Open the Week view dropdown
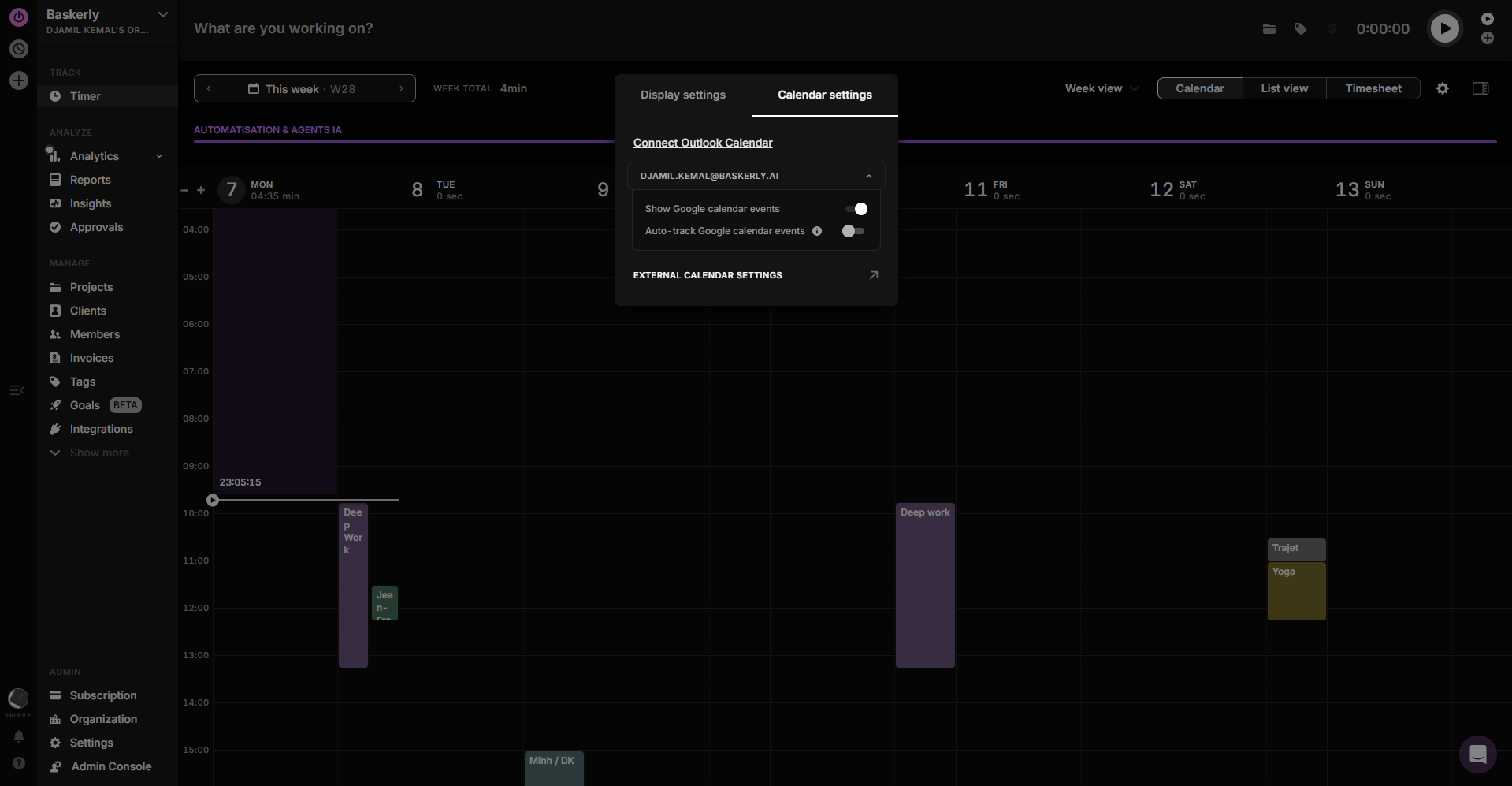The height and width of the screenshot is (786, 1512). (x=1101, y=88)
